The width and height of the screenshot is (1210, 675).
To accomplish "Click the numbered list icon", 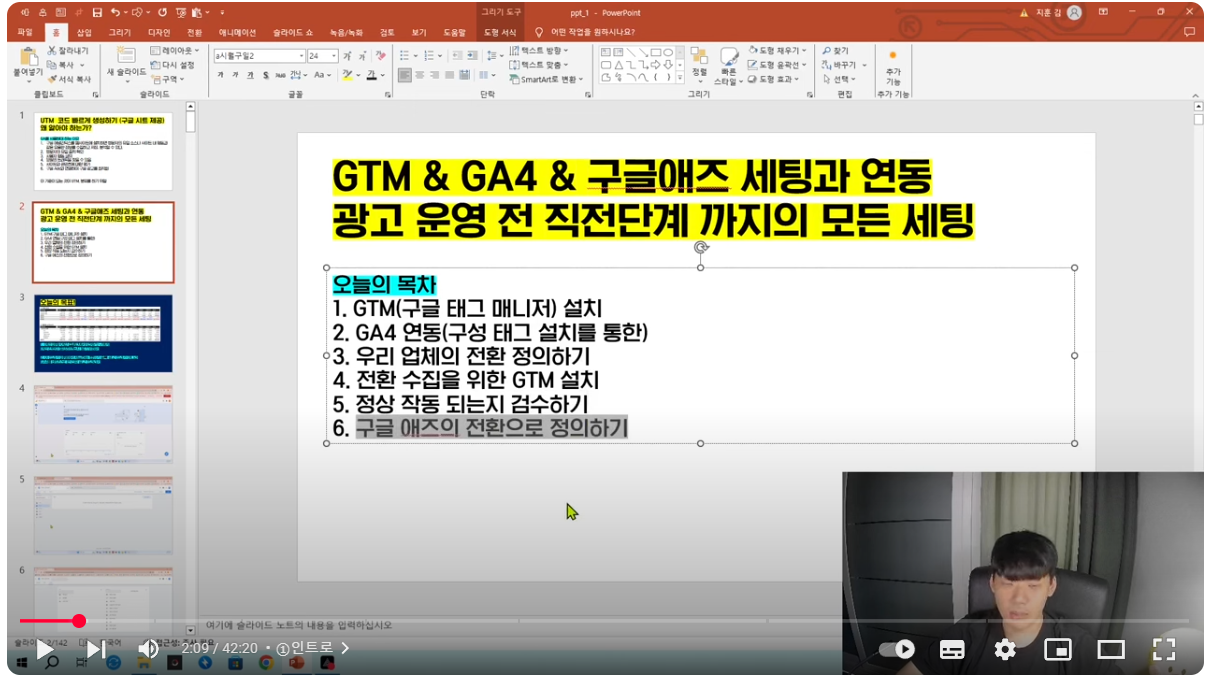I will coord(431,56).
